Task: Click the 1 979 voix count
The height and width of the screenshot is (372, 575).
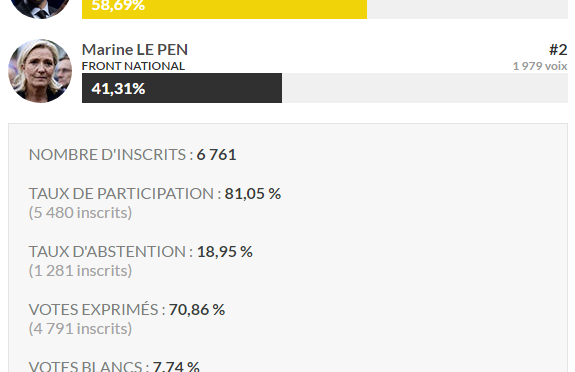Action: (x=540, y=66)
